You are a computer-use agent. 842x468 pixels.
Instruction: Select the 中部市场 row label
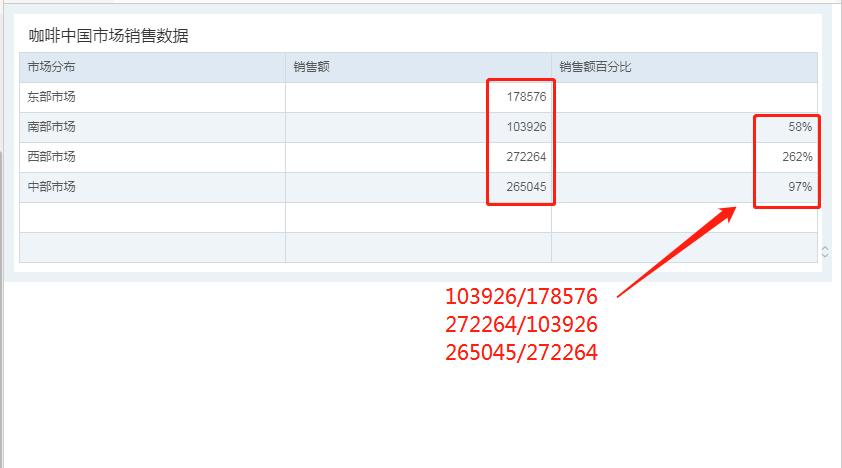point(51,187)
